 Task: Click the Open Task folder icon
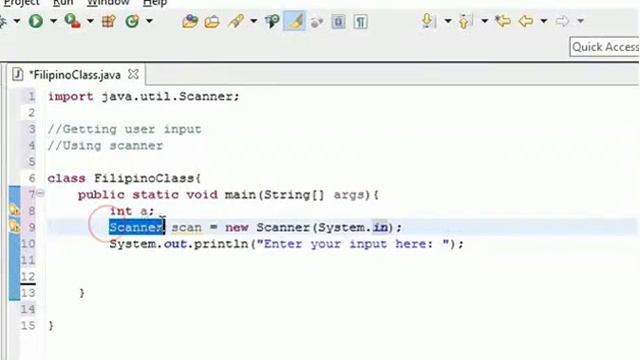(x=212, y=21)
